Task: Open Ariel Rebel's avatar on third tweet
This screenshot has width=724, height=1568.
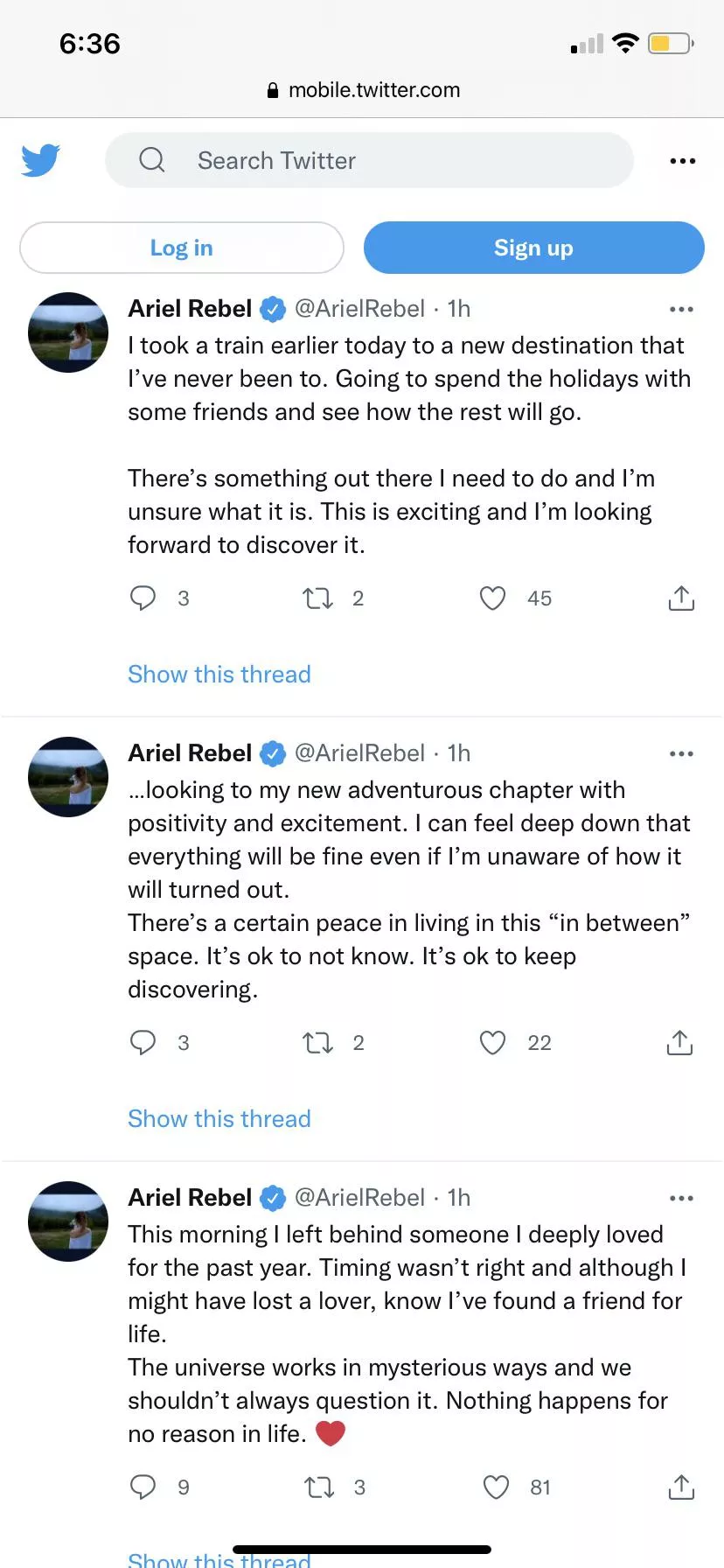Action: point(68,1221)
